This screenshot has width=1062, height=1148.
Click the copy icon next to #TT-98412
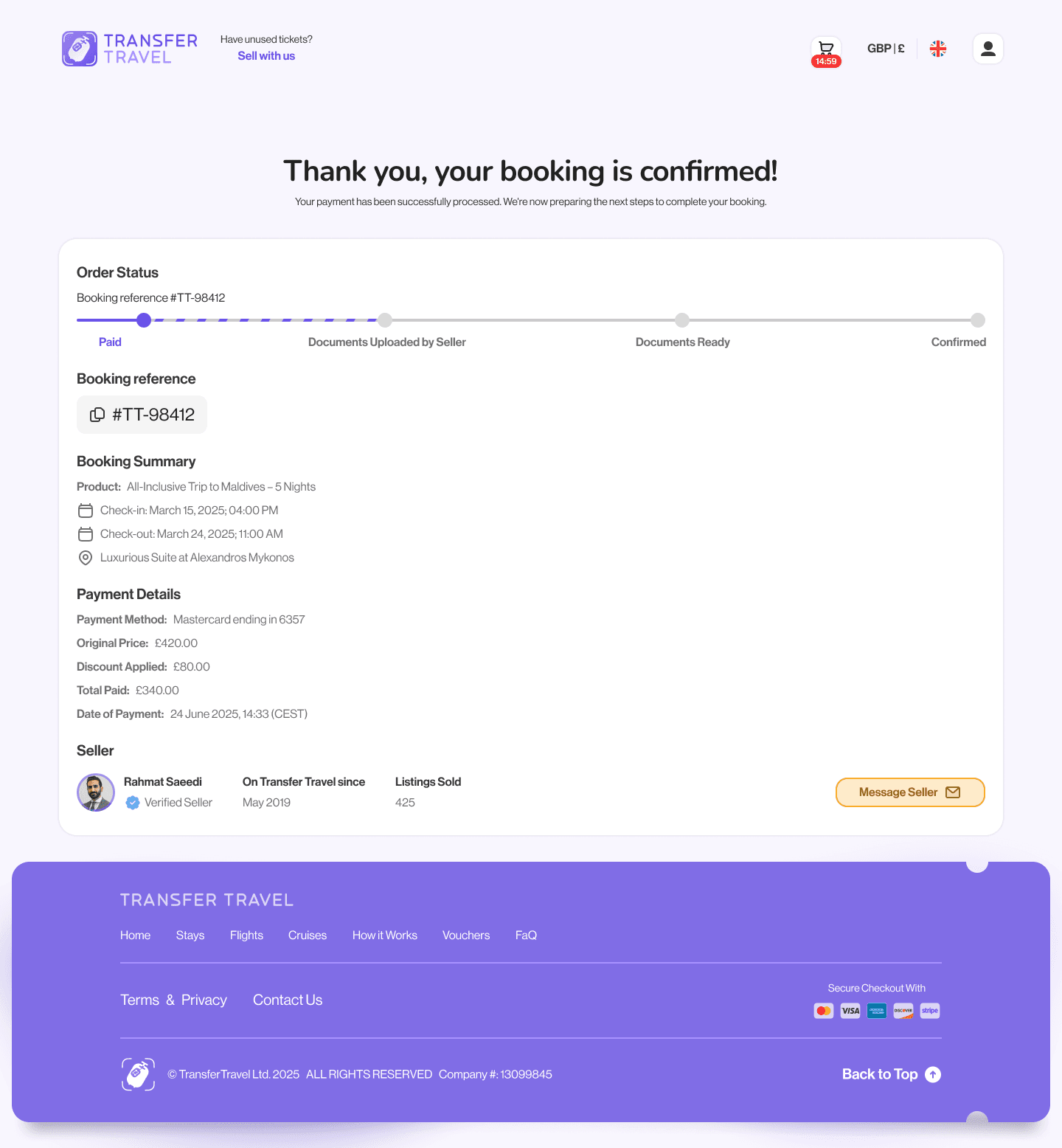click(98, 414)
